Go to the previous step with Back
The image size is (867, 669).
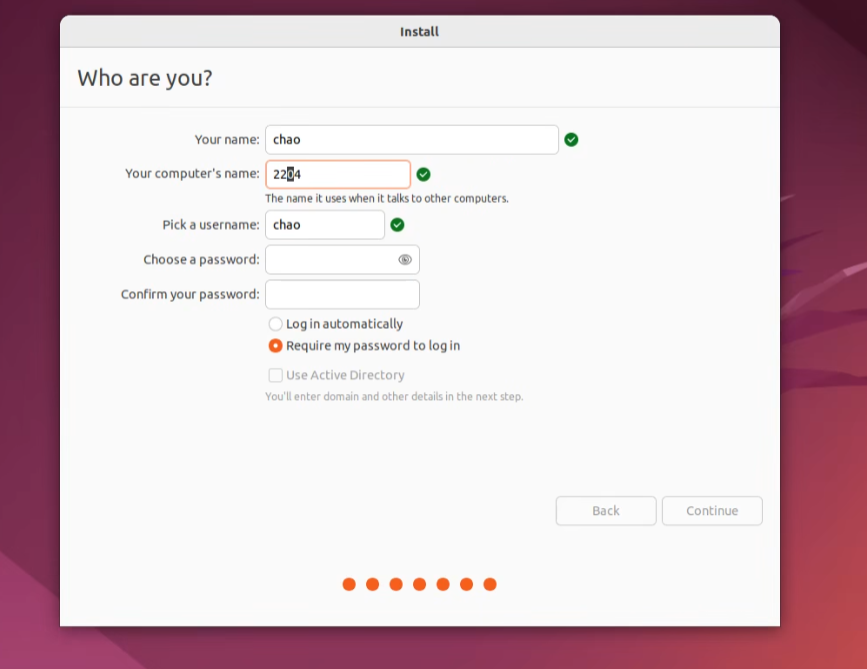coord(606,511)
